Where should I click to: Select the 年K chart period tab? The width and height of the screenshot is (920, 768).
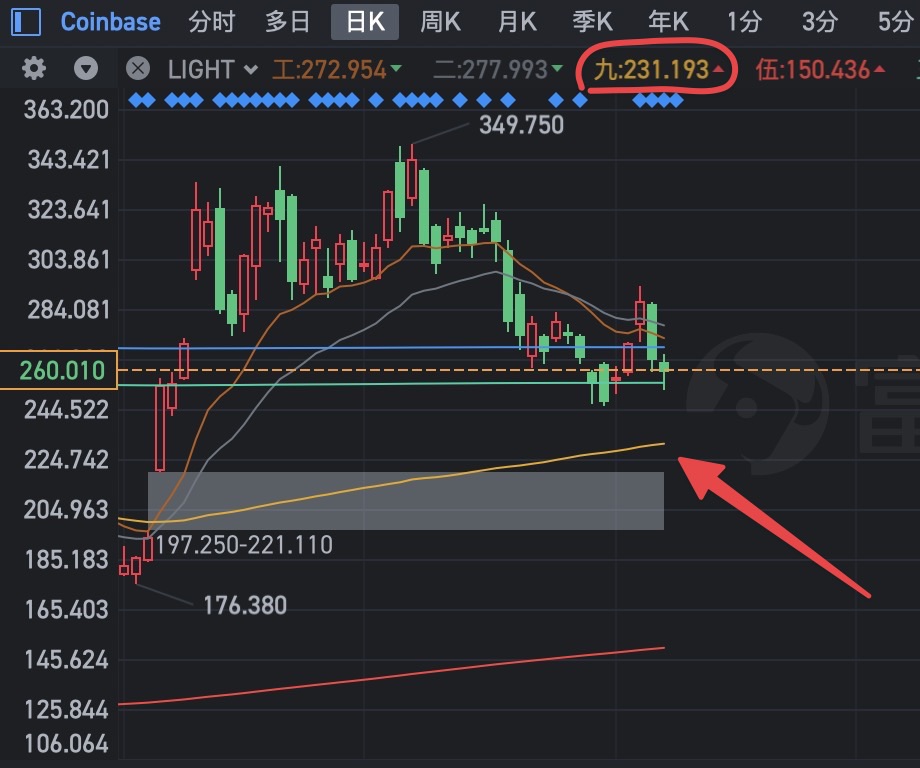[668, 22]
